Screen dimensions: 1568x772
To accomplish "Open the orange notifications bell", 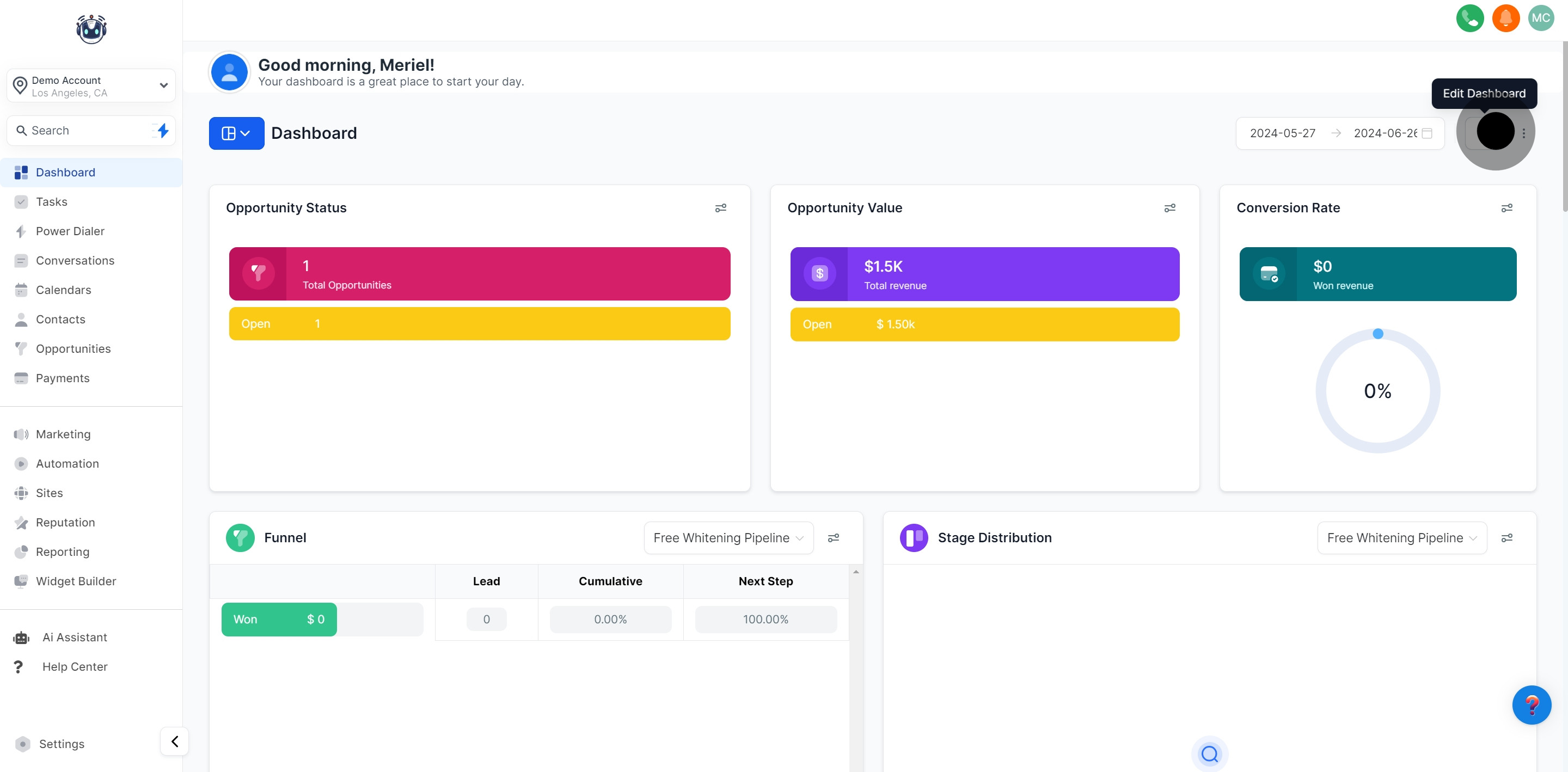I will [x=1505, y=19].
